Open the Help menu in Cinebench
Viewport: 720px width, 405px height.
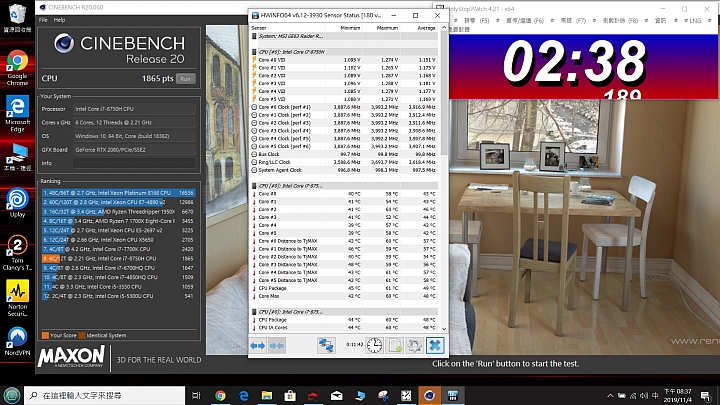point(59,20)
